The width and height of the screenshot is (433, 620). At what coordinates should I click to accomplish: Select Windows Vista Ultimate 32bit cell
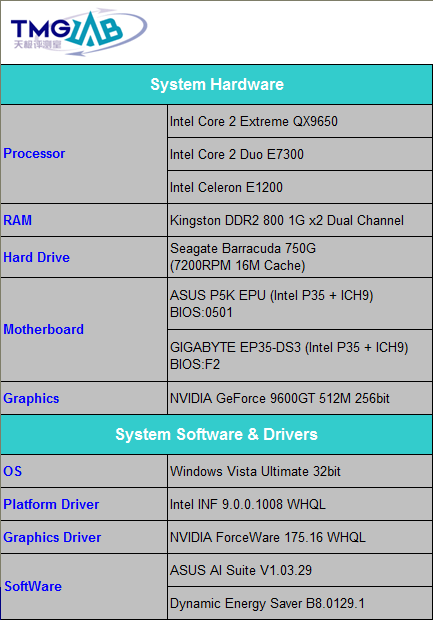[300, 471]
